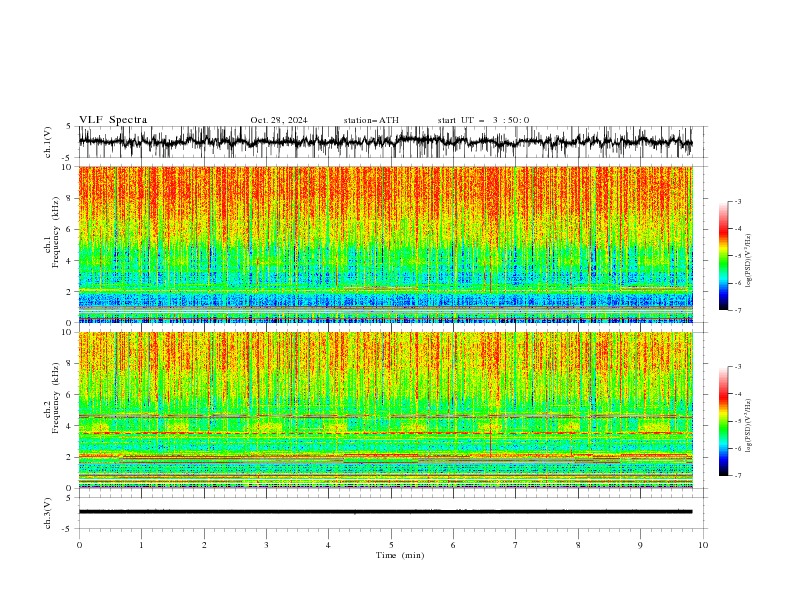The image size is (792, 612).
Task: Select the "Oct. 28, 2024" date label
Action: tap(279, 120)
